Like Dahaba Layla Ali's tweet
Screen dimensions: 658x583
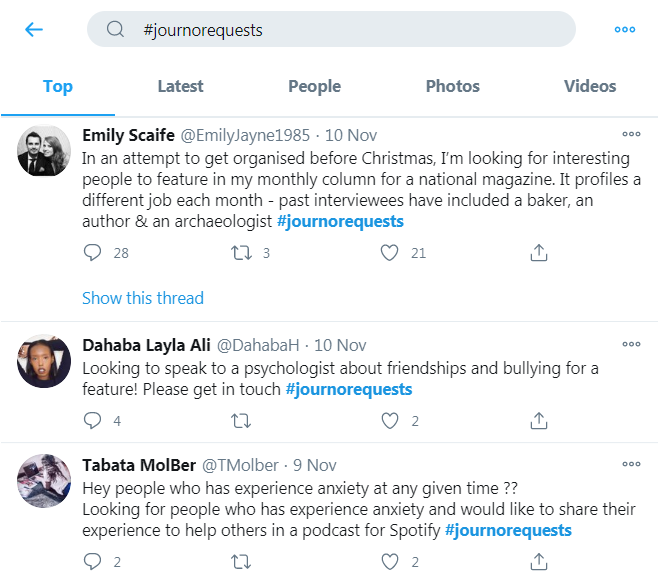(389, 421)
